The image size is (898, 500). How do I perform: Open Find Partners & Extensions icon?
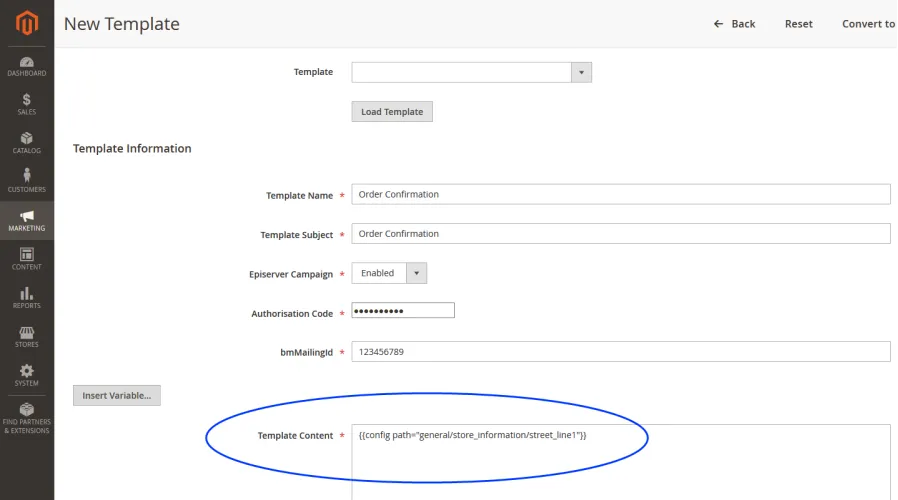(26, 409)
